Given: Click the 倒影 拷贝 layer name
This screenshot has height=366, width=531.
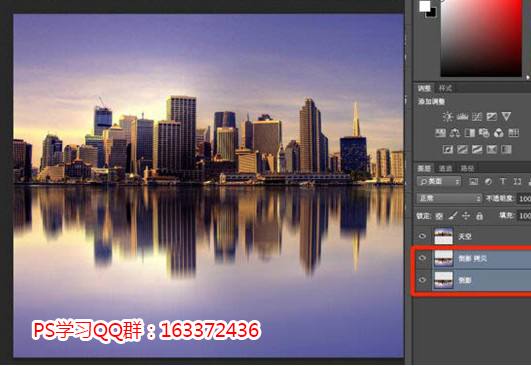Looking at the screenshot, I should tap(472, 259).
